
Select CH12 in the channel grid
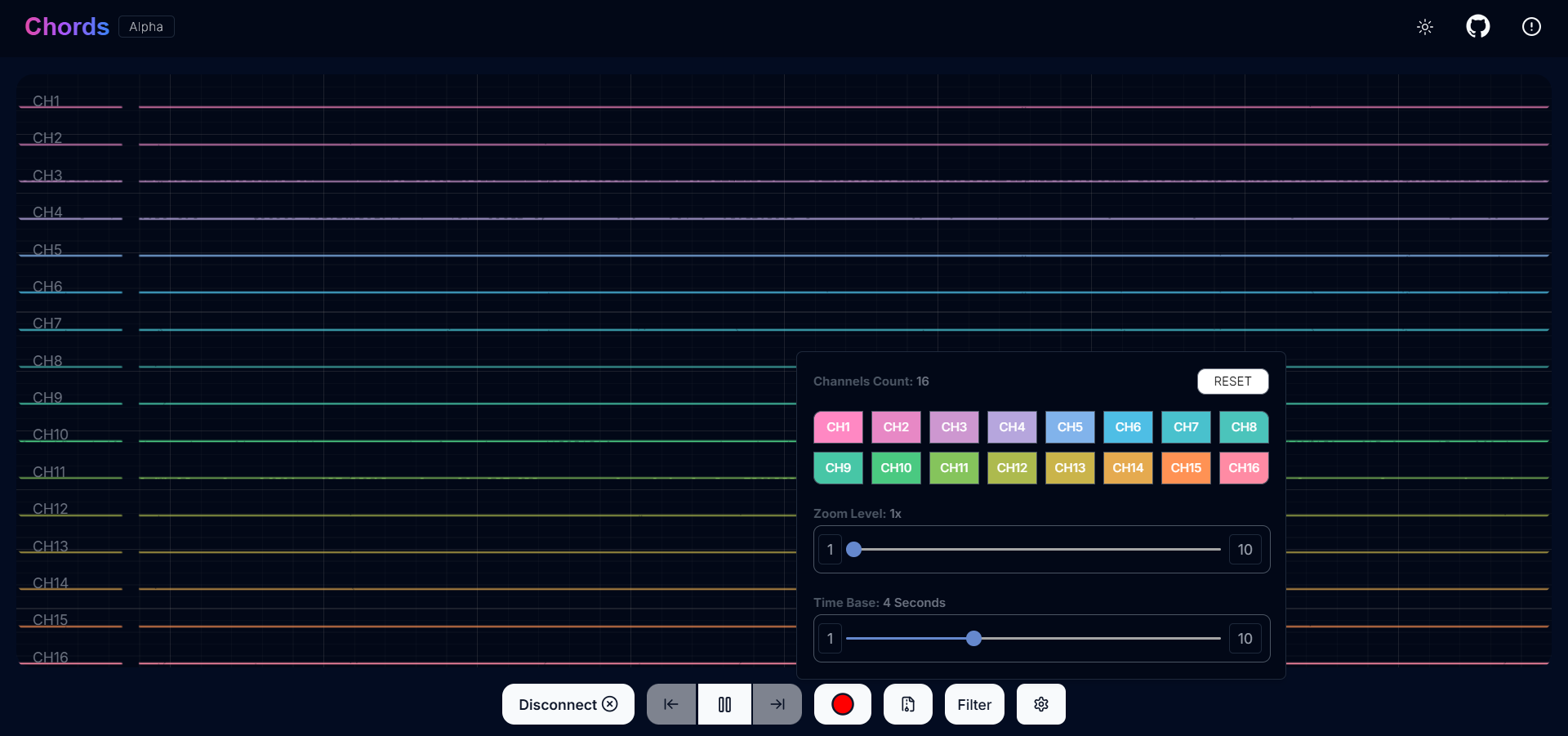tap(1012, 468)
